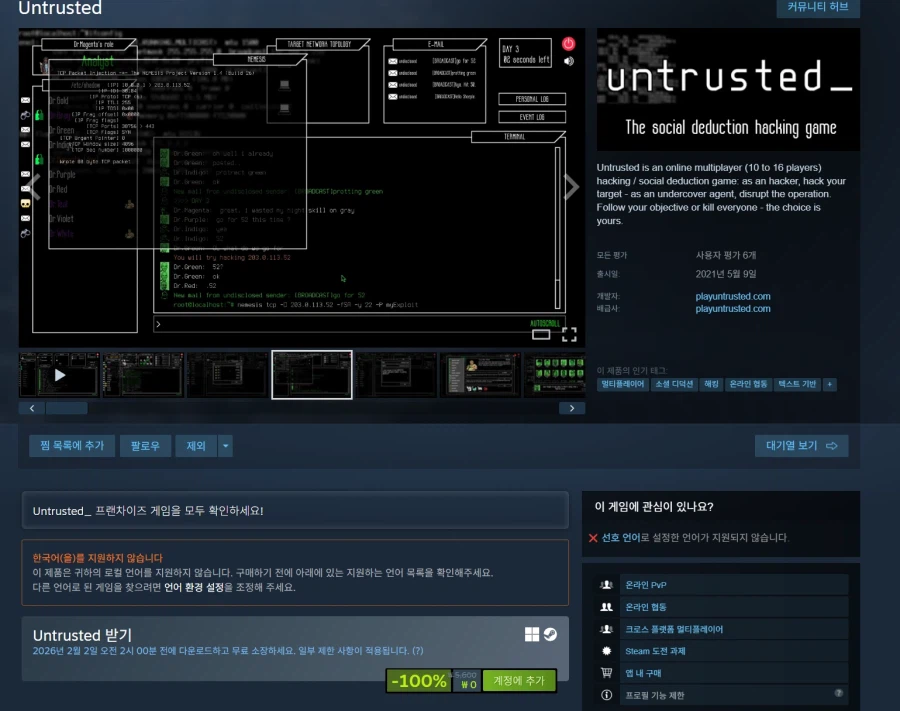
Task: Select the 소셜 디덕션 tag
Action: [x=675, y=384]
